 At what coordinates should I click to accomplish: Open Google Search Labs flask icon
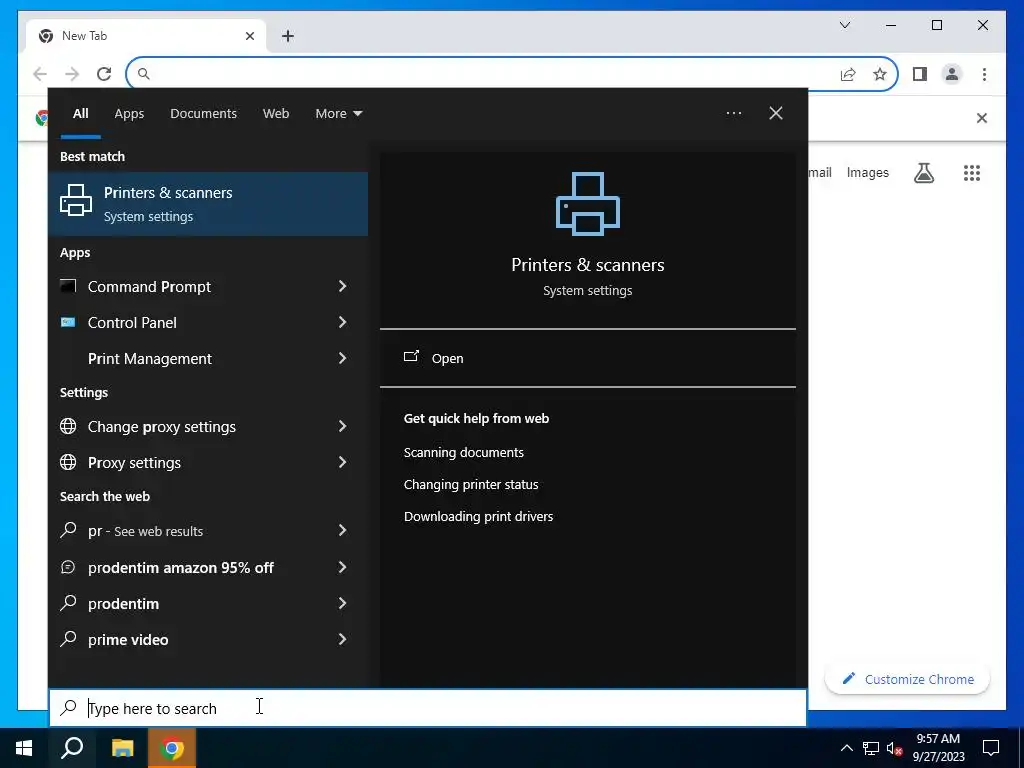(x=923, y=172)
